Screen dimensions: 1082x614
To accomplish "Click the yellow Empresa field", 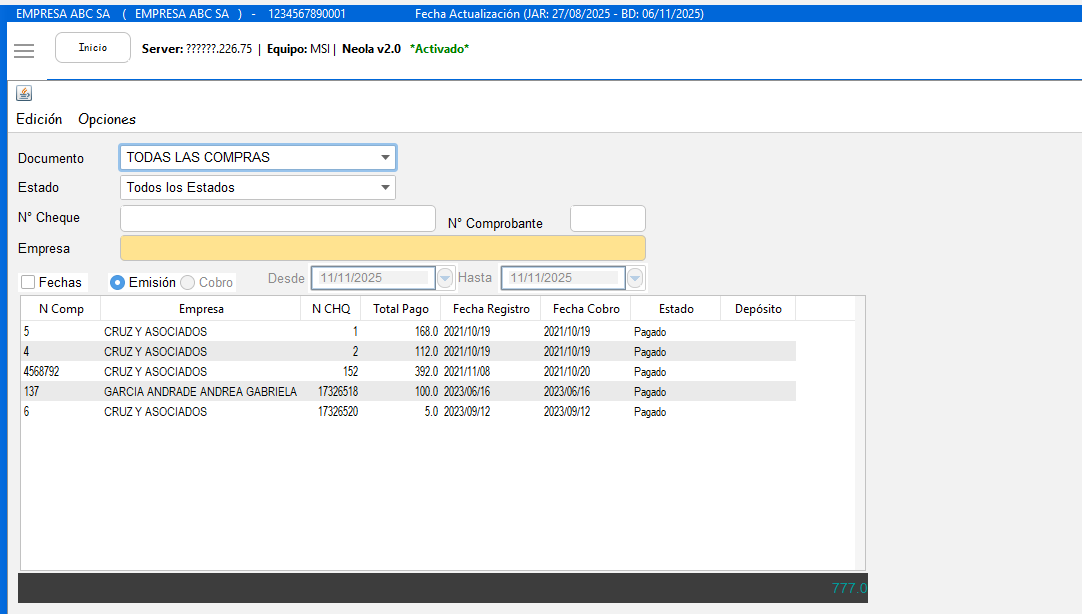I will click(382, 248).
